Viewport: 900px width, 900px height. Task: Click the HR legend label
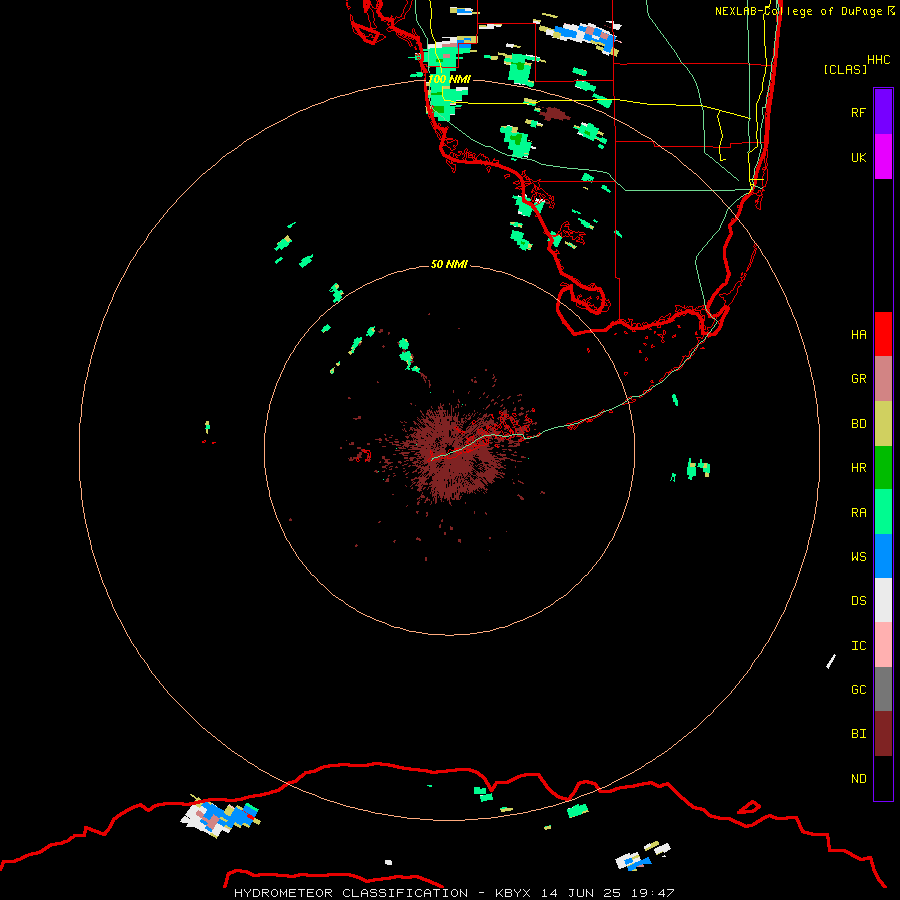pyautogui.click(x=858, y=468)
